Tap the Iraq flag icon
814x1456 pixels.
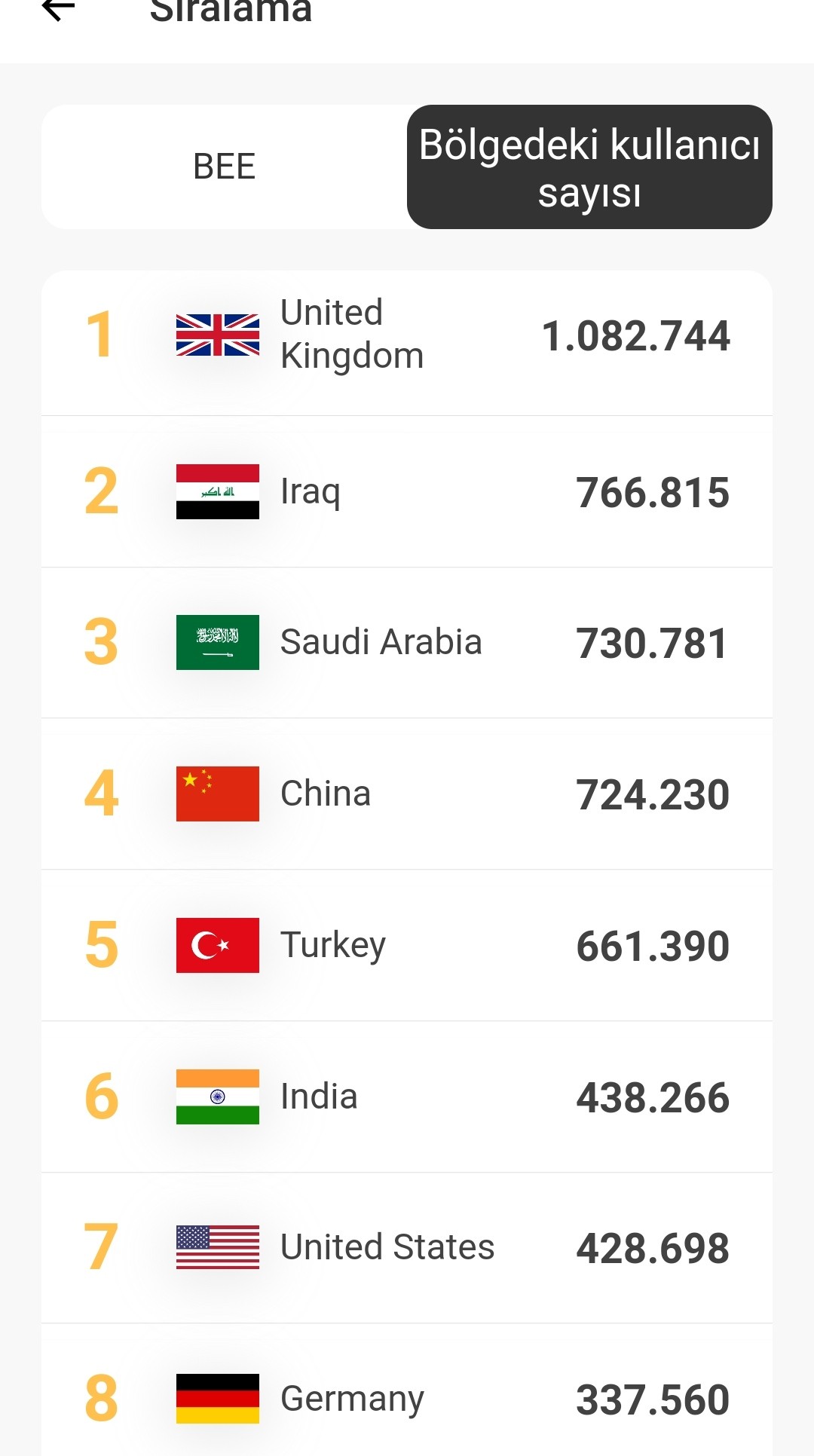click(x=218, y=491)
